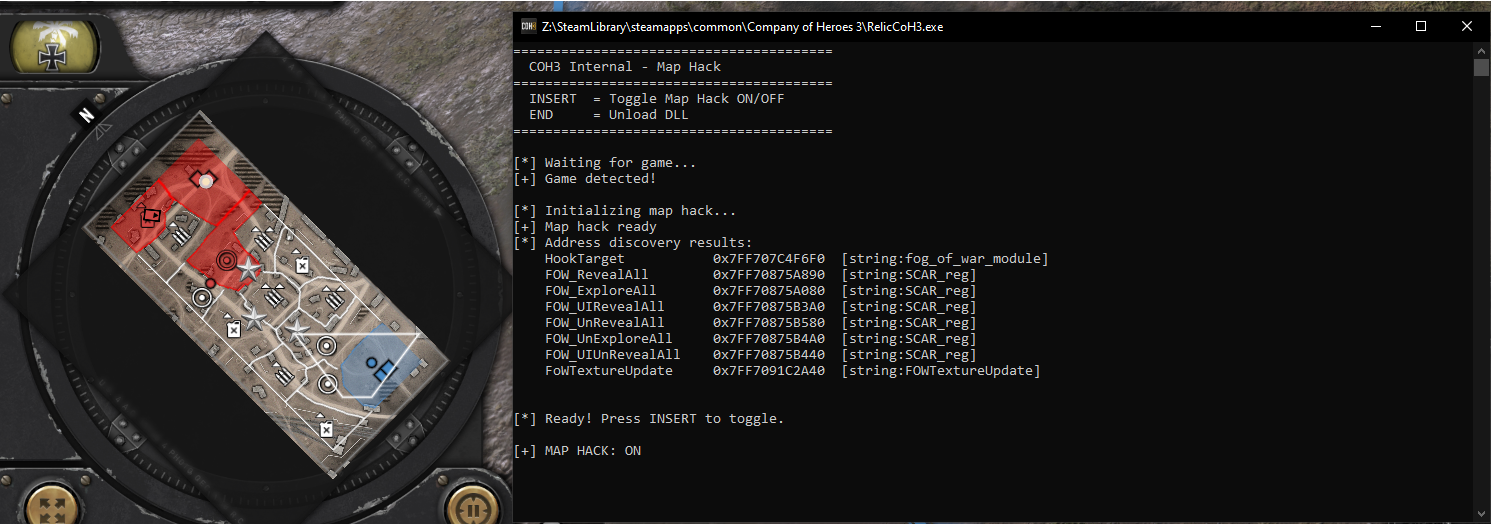Click 'COH3 Internal - Map Hack' header text
This screenshot has width=1493, height=524.
click(x=625, y=67)
